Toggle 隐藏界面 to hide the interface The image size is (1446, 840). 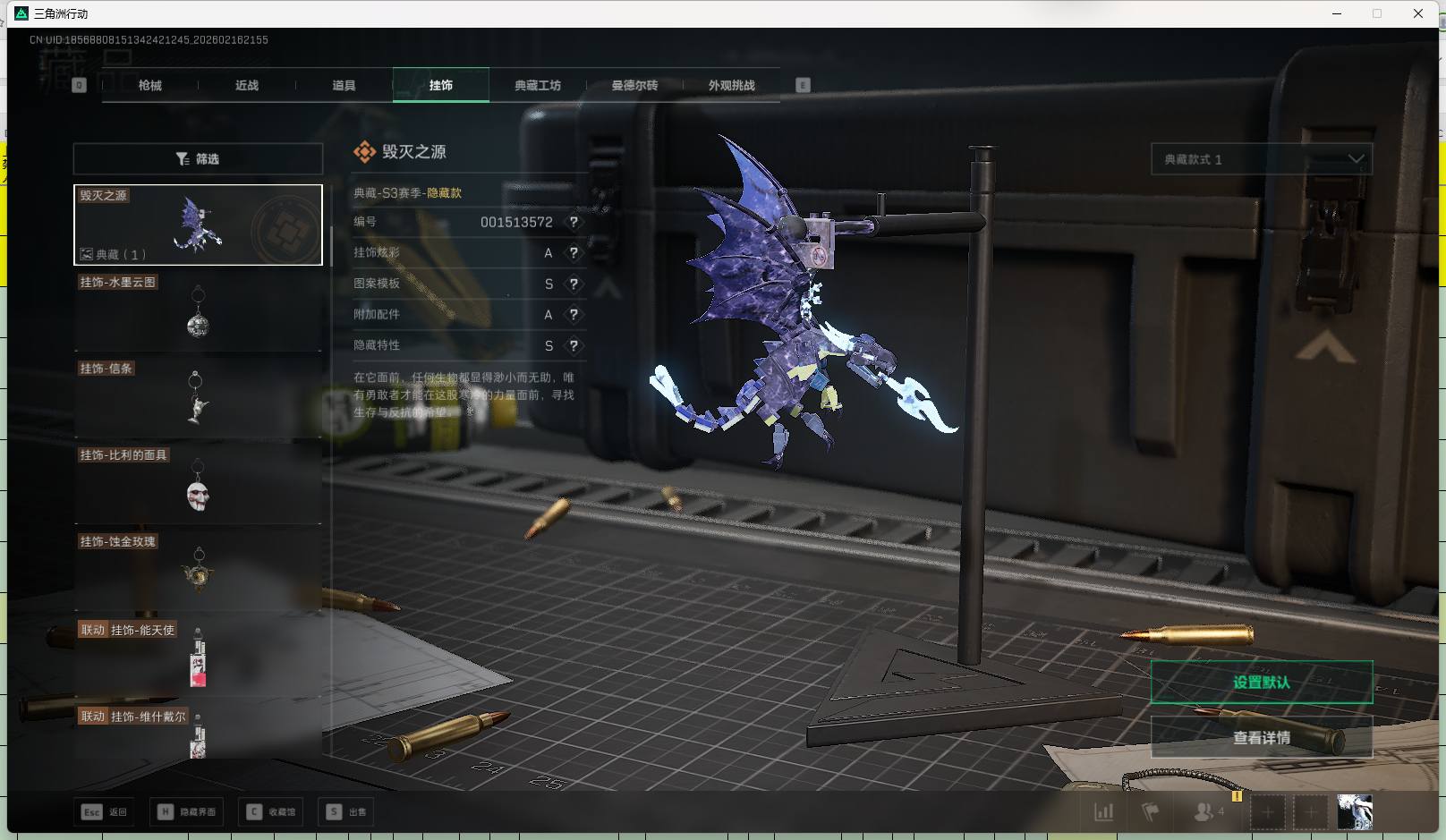pyautogui.click(x=187, y=812)
